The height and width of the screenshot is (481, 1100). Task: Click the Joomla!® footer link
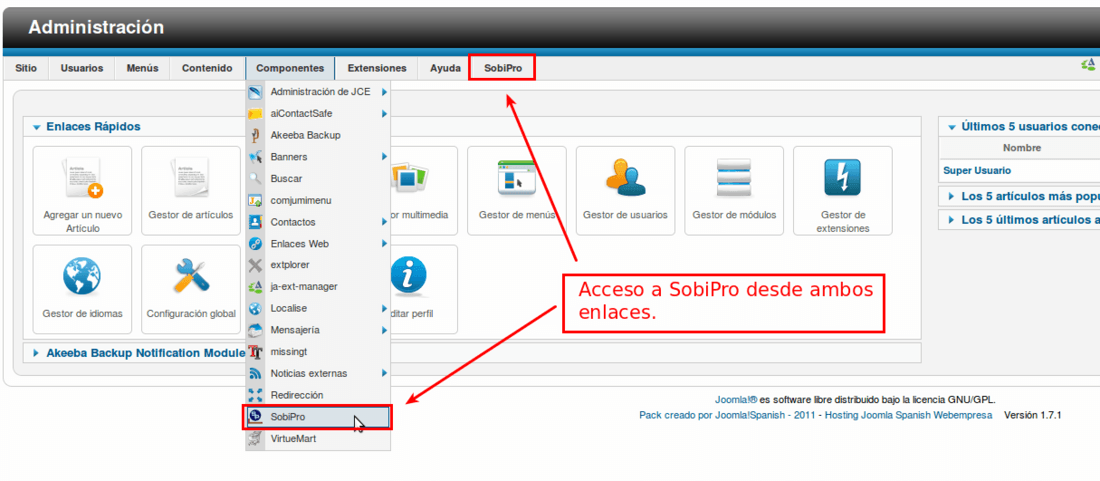(736, 400)
